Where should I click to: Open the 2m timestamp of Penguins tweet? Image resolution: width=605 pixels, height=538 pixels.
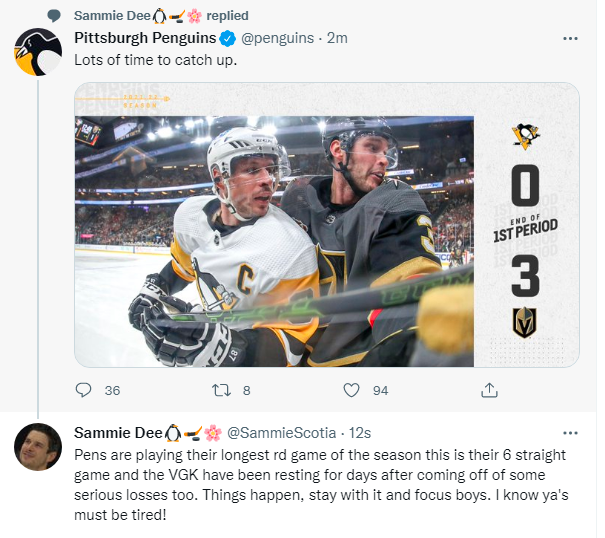point(336,38)
